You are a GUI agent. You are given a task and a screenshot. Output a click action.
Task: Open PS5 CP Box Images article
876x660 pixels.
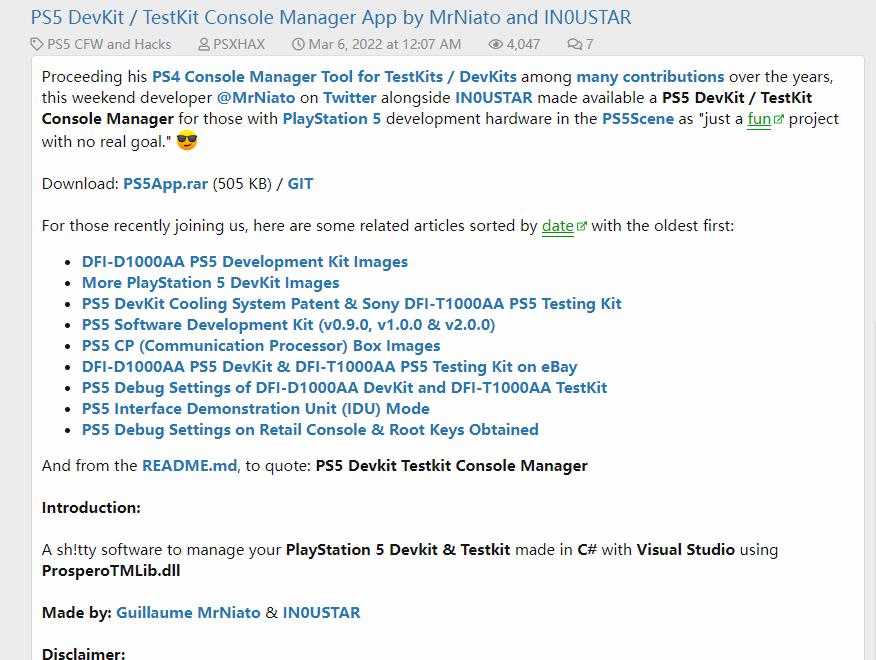click(x=261, y=345)
